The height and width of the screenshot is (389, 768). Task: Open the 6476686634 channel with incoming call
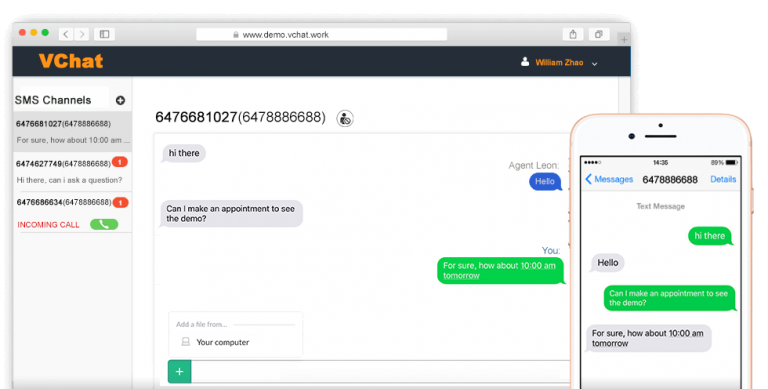tap(72, 212)
